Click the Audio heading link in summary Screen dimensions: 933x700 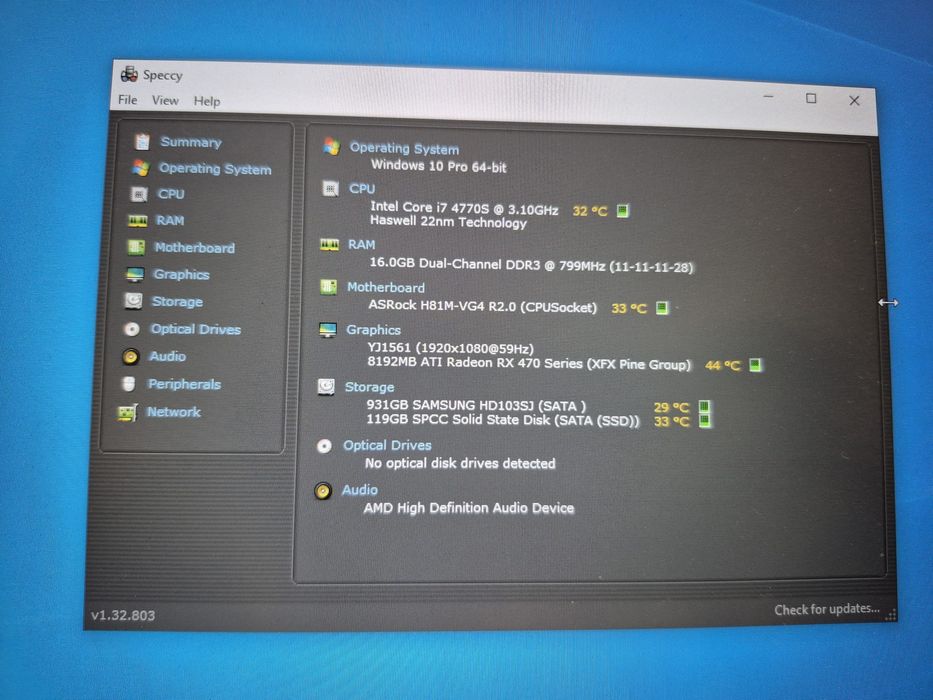[359, 490]
